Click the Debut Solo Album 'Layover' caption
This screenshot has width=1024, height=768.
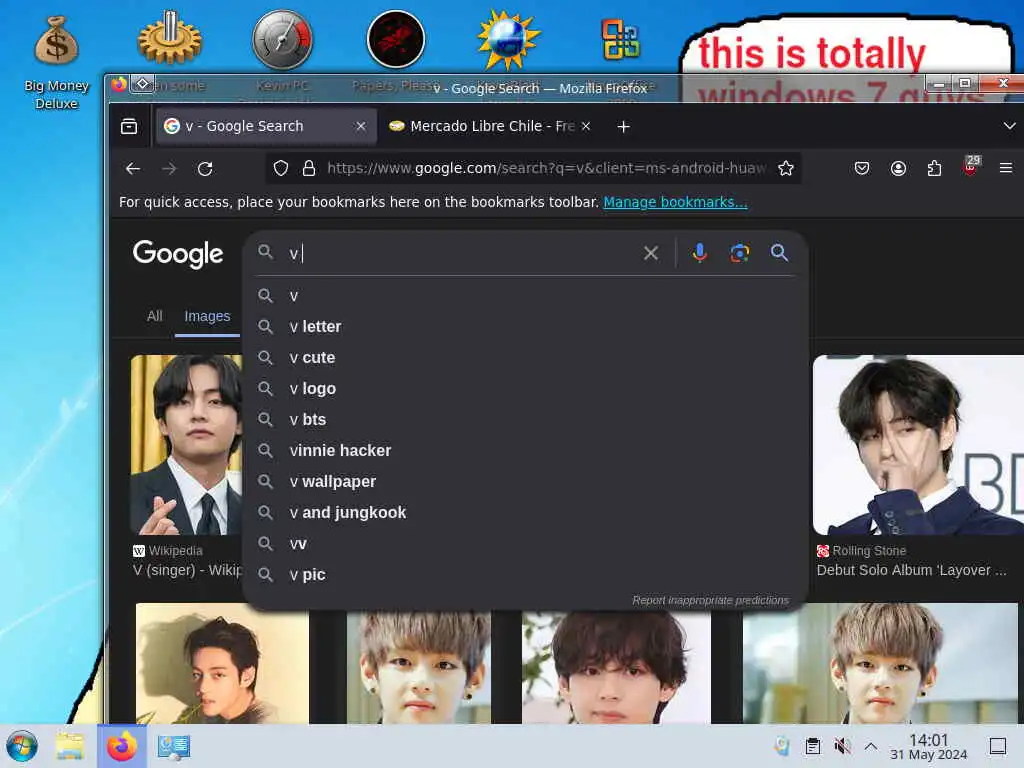click(x=912, y=570)
